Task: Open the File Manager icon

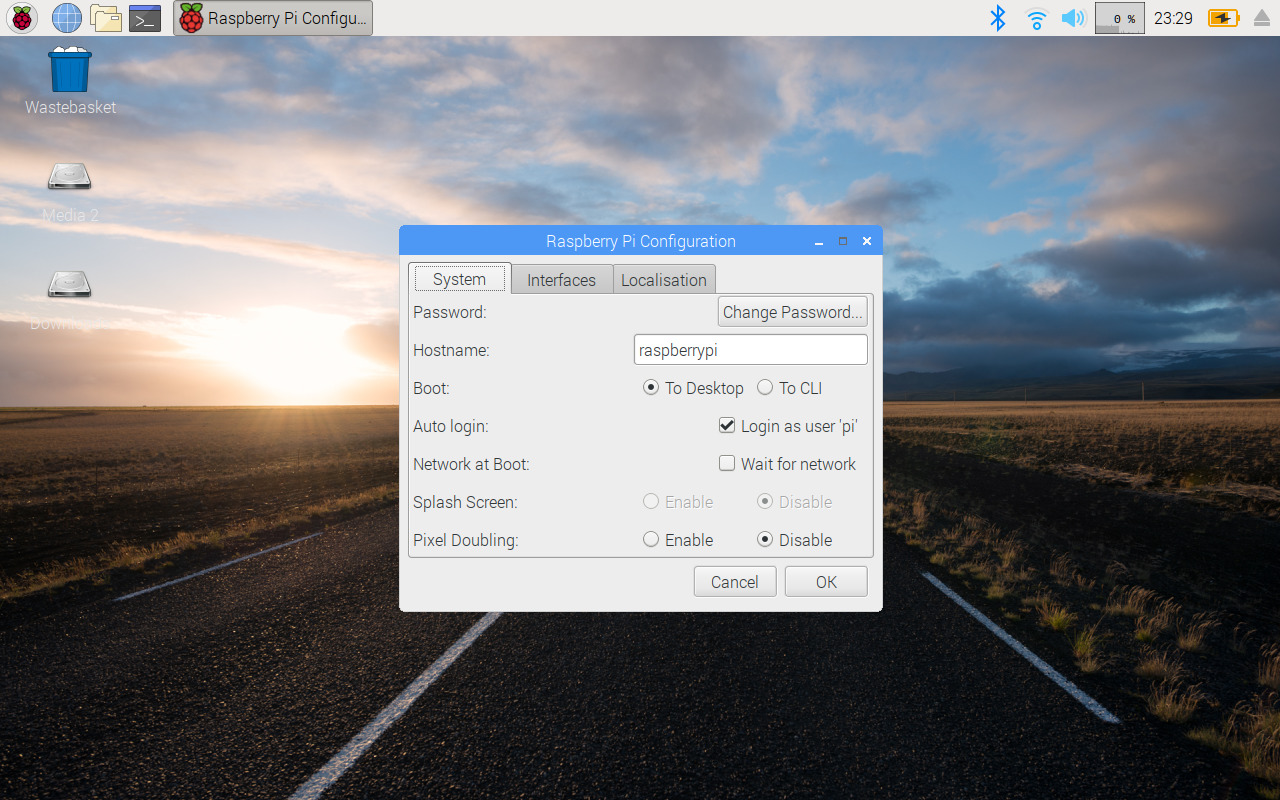Action: [x=106, y=17]
